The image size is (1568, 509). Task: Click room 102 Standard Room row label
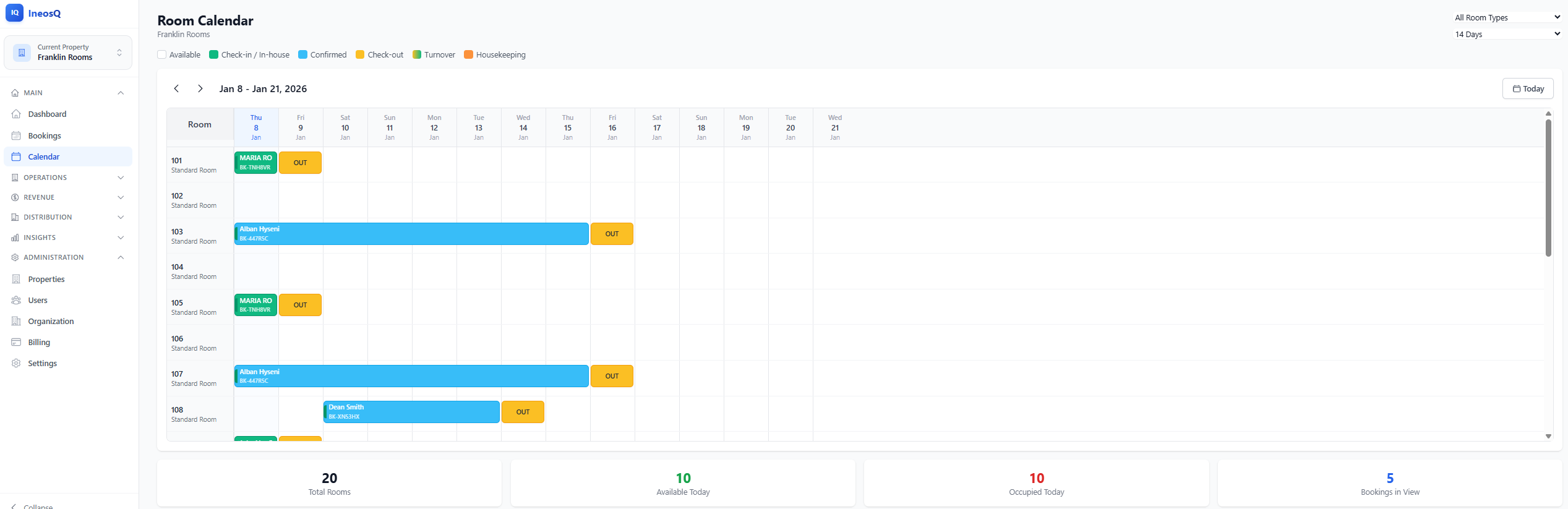200,200
